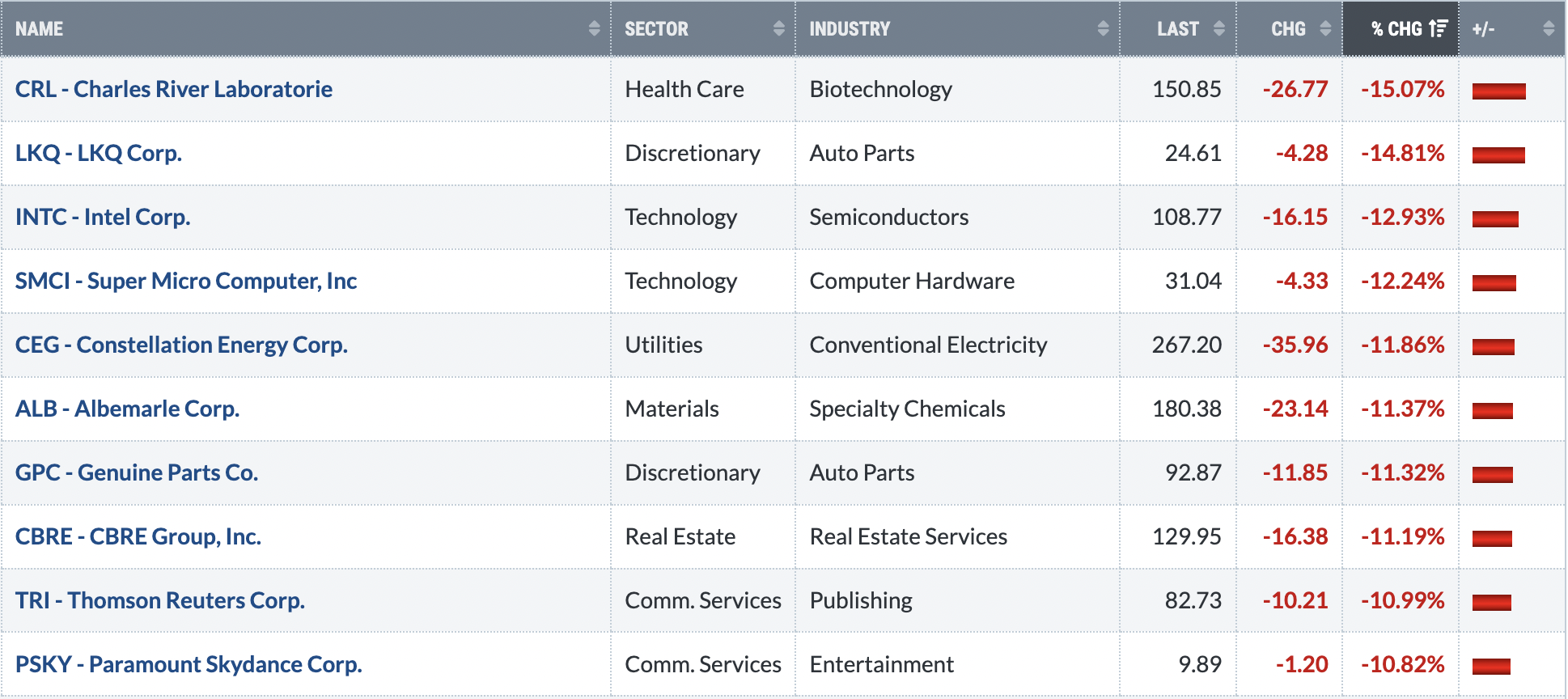The width and height of the screenshot is (1568, 699).
Task: Select INTC - Intel Corp. link
Action: pos(103,217)
